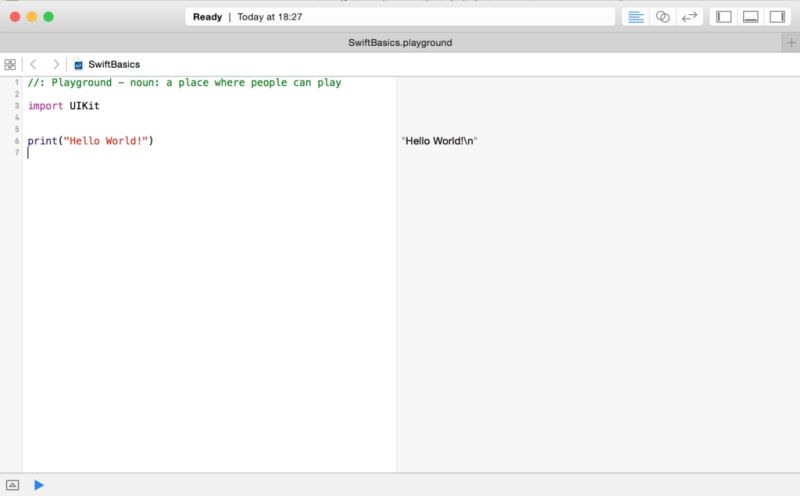This screenshot has height=496, width=800.
Task: Click line number 6 in gutter
Action: (x=17, y=141)
